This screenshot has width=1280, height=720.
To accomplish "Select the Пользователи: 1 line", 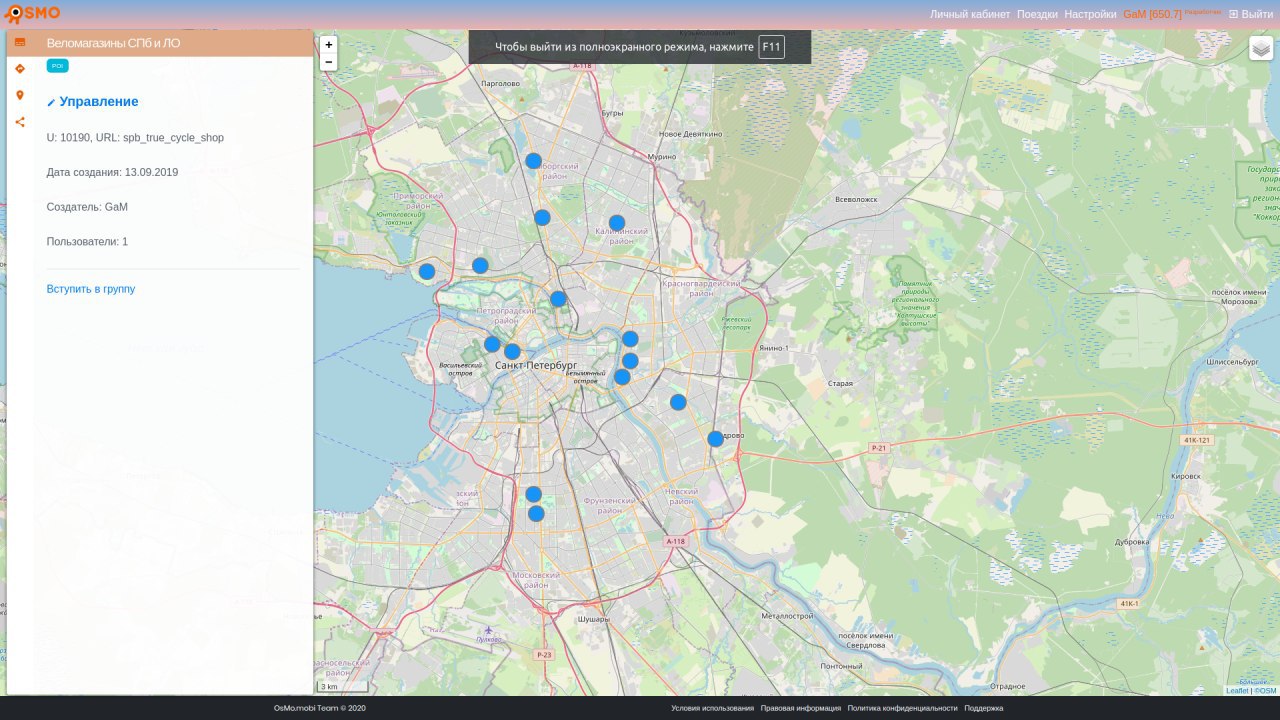I will coord(87,242).
